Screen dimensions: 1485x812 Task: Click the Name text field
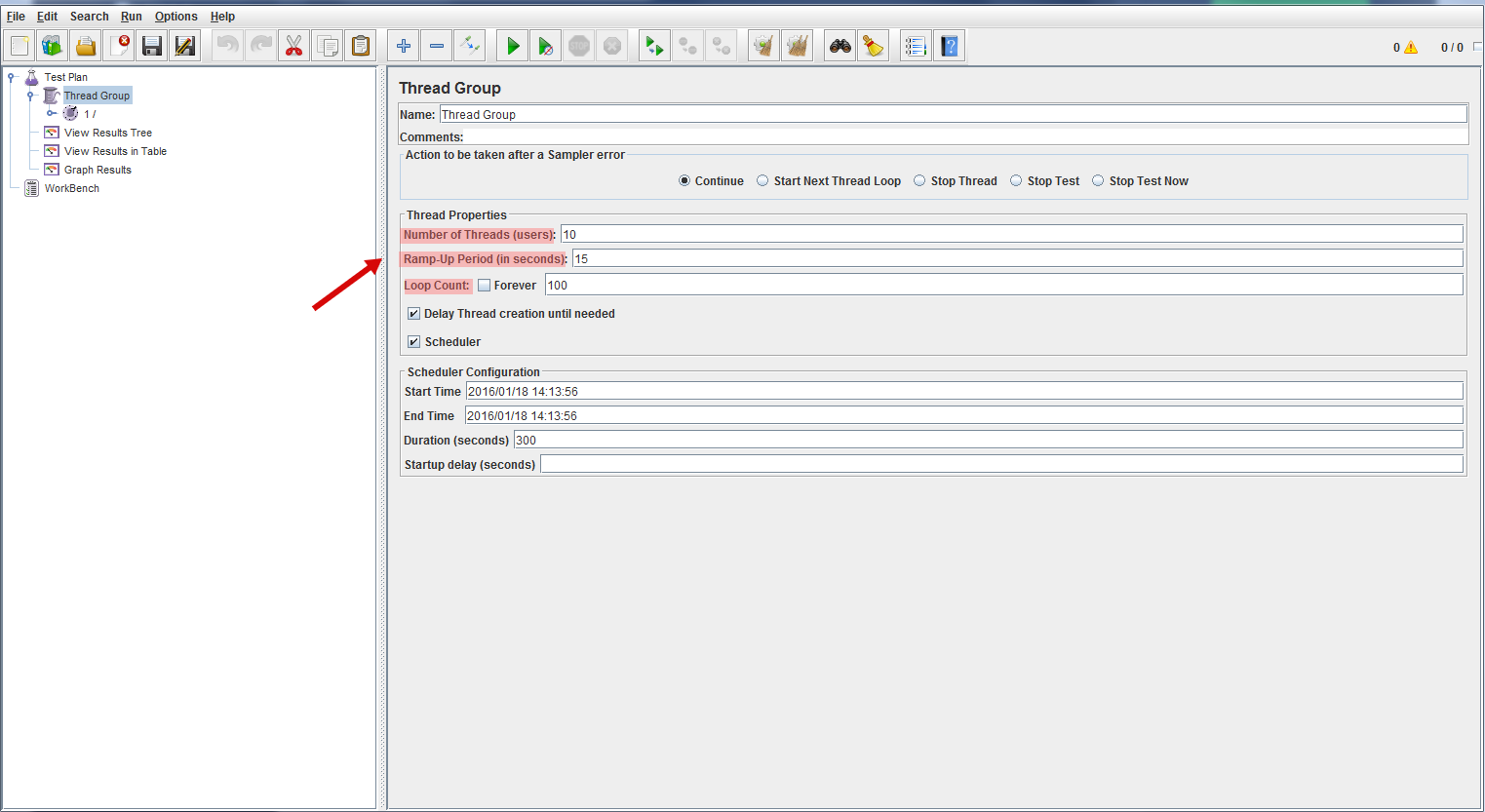953,114
